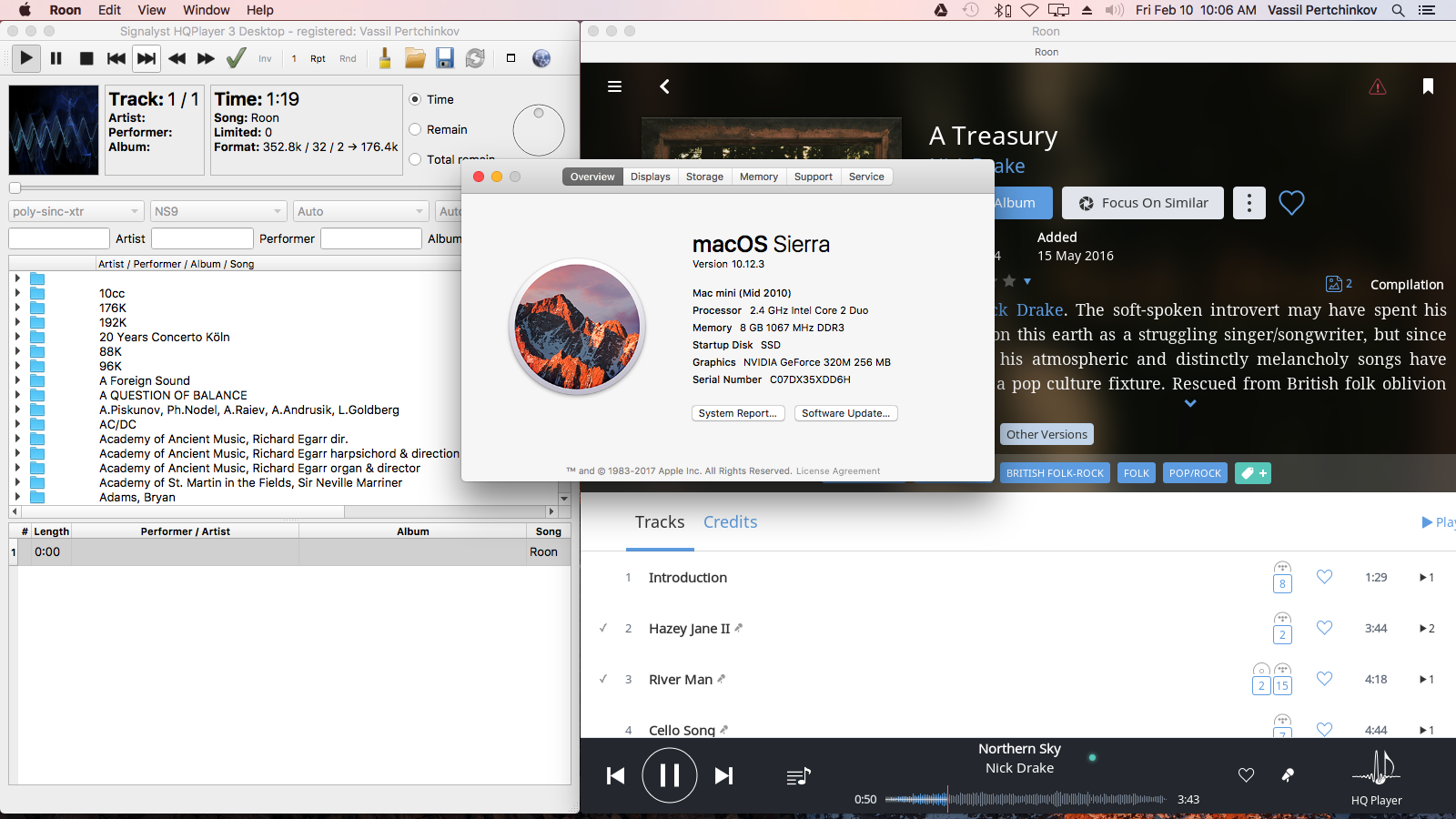Click the Artist filter input field
Screen dimensions: 1456x819
(x=59, y=238)
